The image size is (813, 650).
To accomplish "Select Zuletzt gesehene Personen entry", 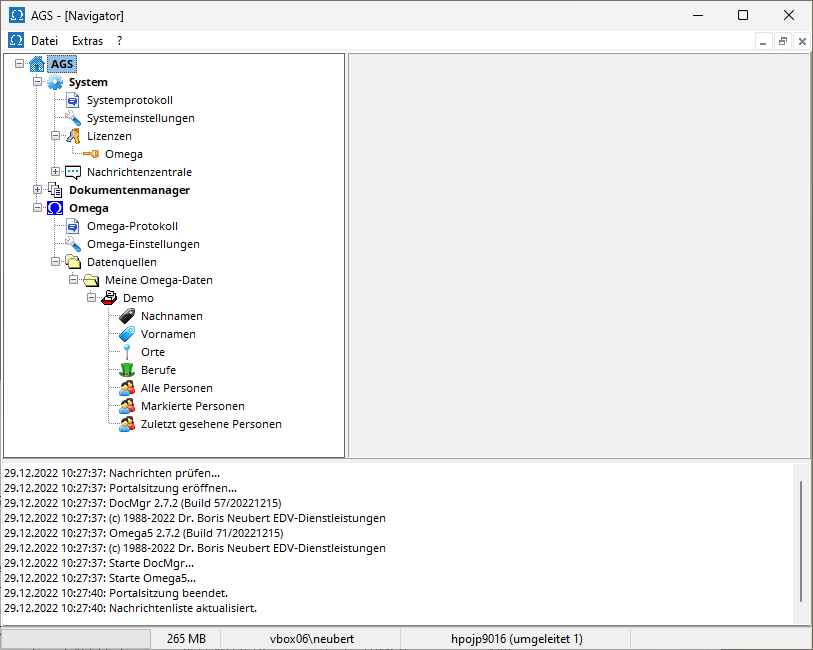I will pos(211,424).
